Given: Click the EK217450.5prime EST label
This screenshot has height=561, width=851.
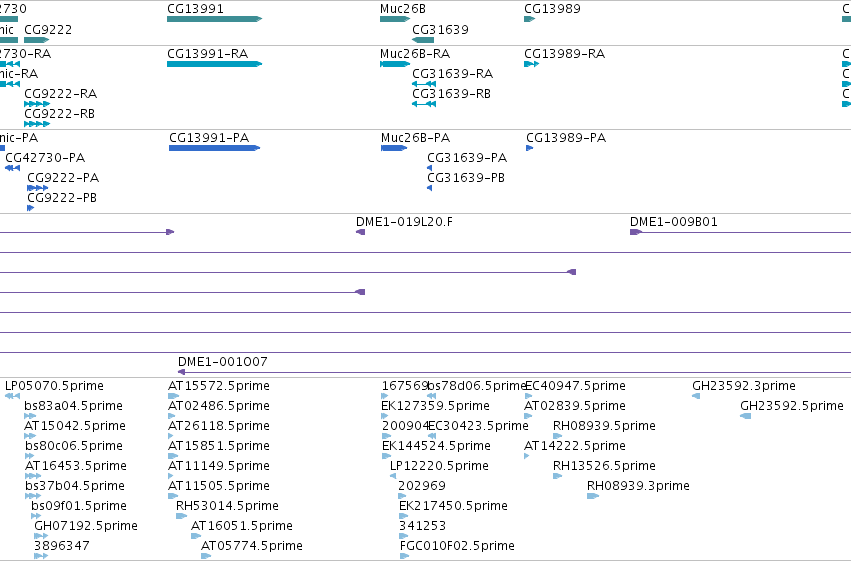Looking at the screenshot, I should coord(453,506).
